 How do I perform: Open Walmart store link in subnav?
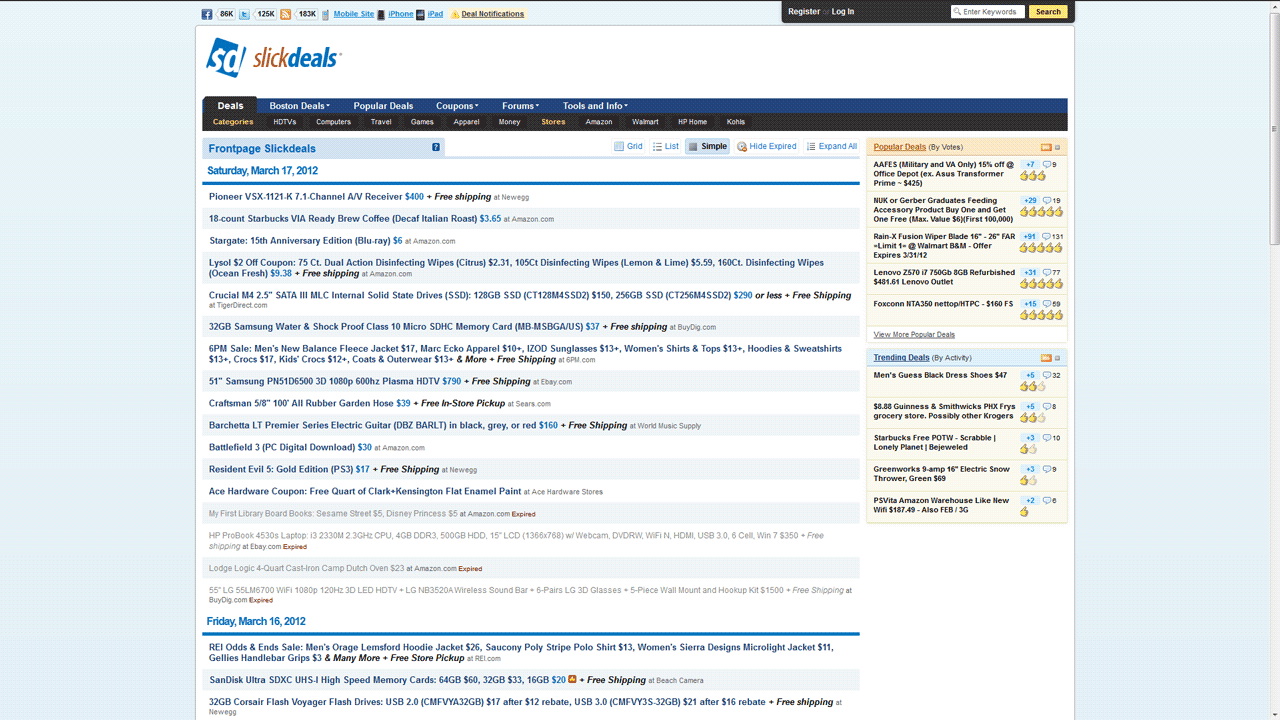[x=645, y=122]
